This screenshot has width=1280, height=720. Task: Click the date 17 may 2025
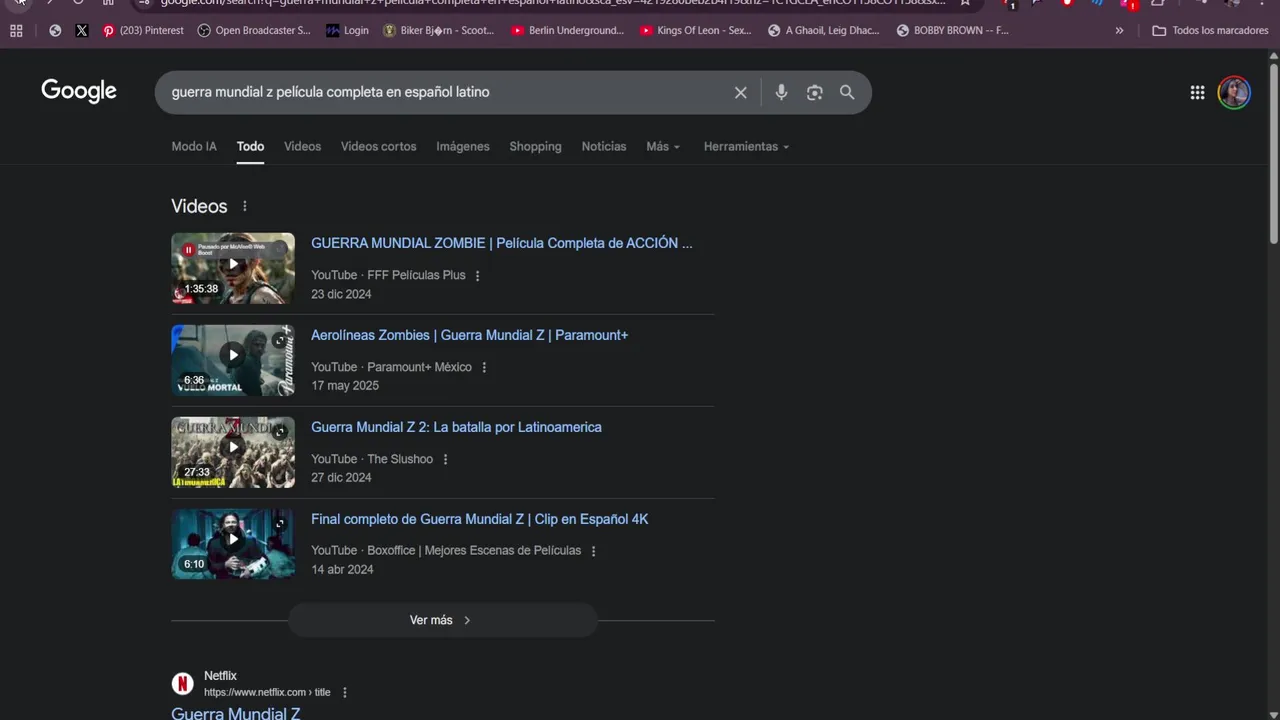click(345, 386)
